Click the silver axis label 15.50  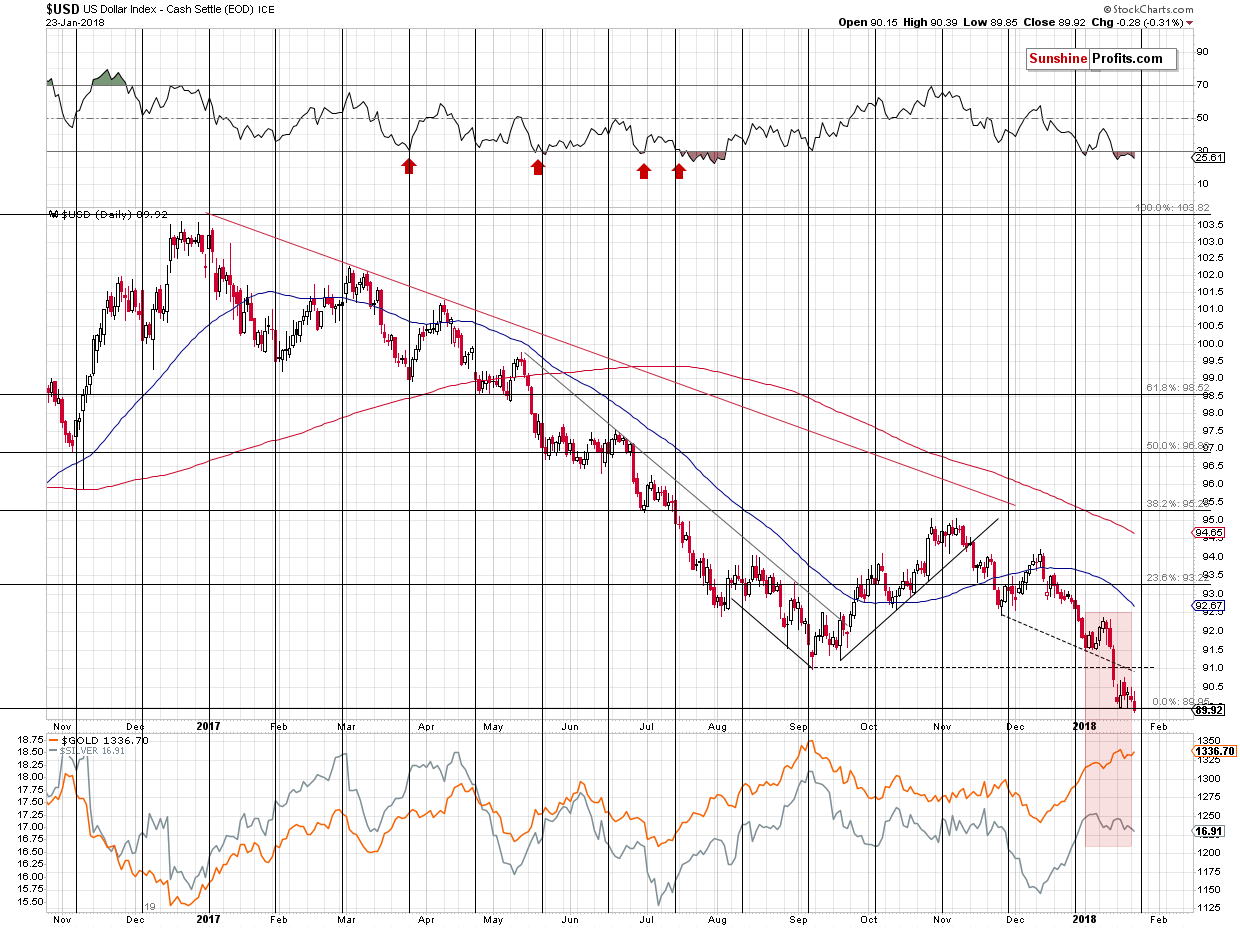click(x=30, y=901)
